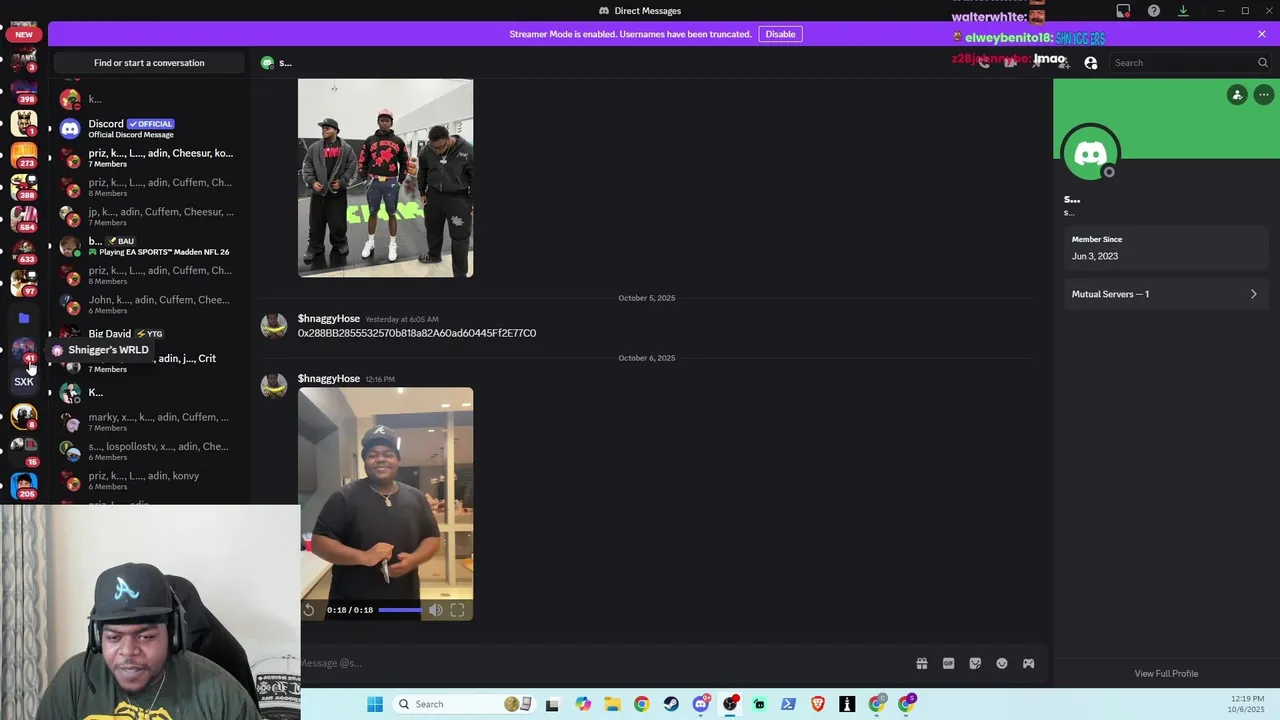
Task: Select the server icon with the 633 badge
Action: point(24,251)
